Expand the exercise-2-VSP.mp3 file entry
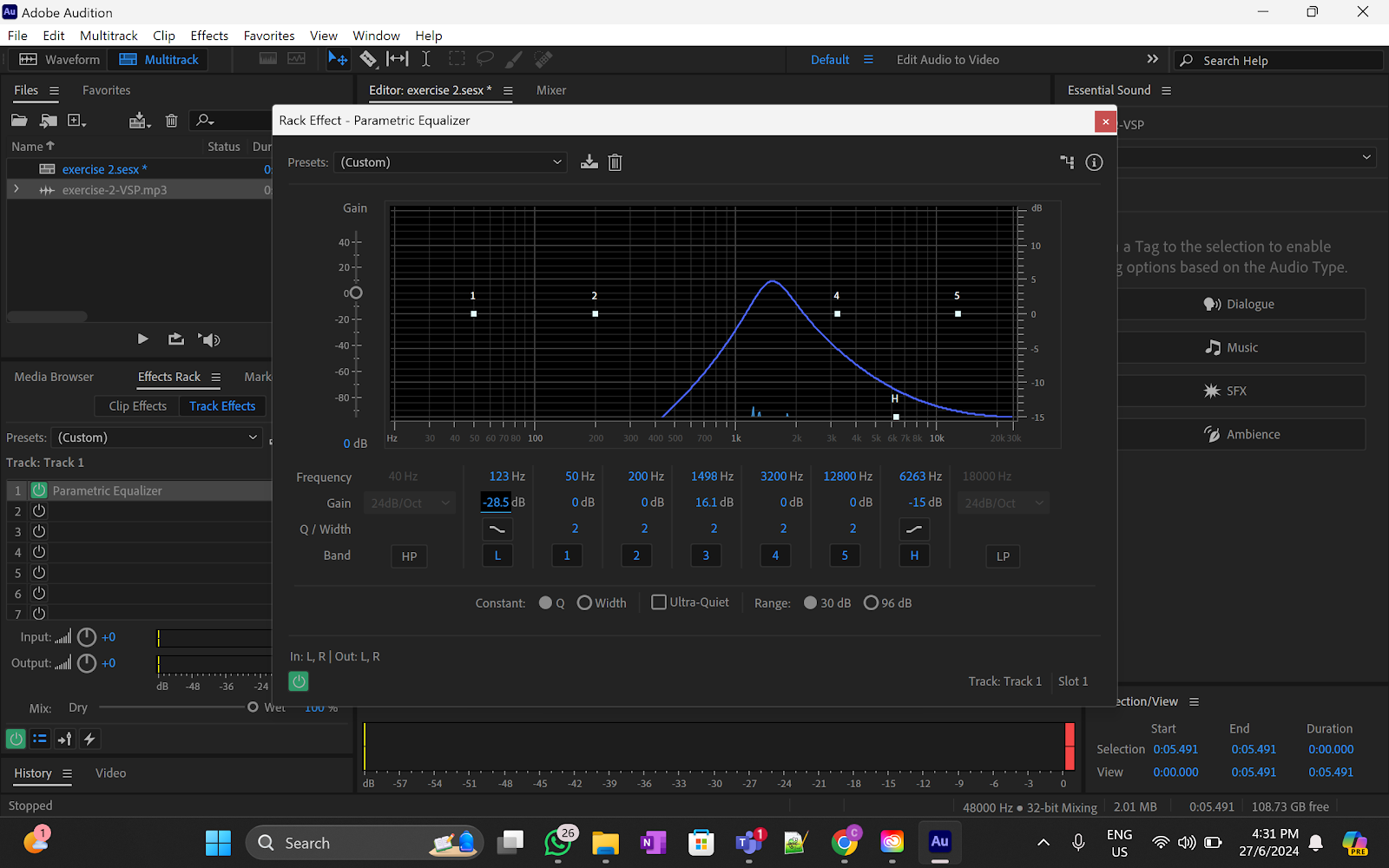1389x868 pixels. (16, 189)
